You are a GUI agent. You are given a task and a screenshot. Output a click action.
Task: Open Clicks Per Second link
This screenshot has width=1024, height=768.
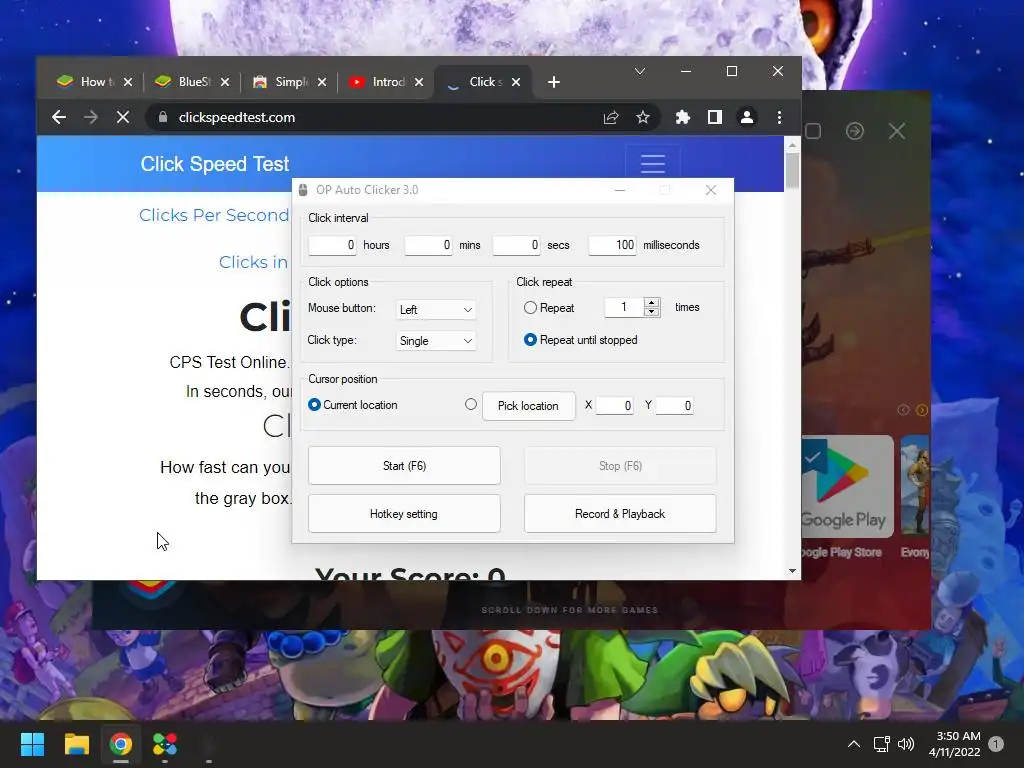pyautogui.click(x=214, y=215)
